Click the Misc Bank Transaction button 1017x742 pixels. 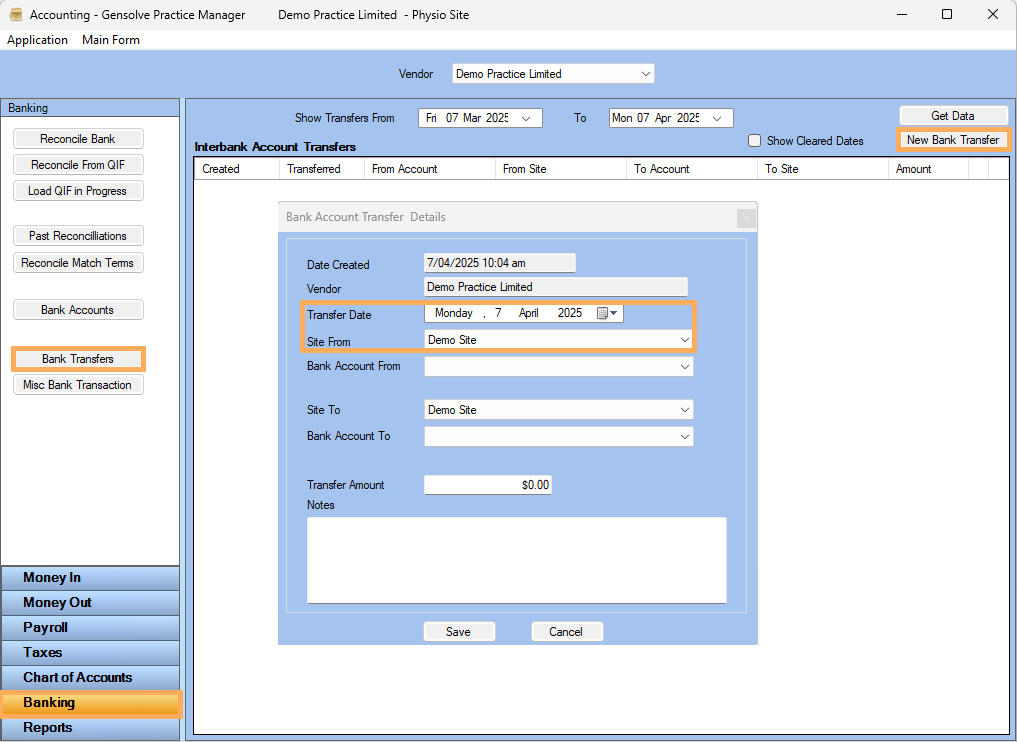[78, 385]
